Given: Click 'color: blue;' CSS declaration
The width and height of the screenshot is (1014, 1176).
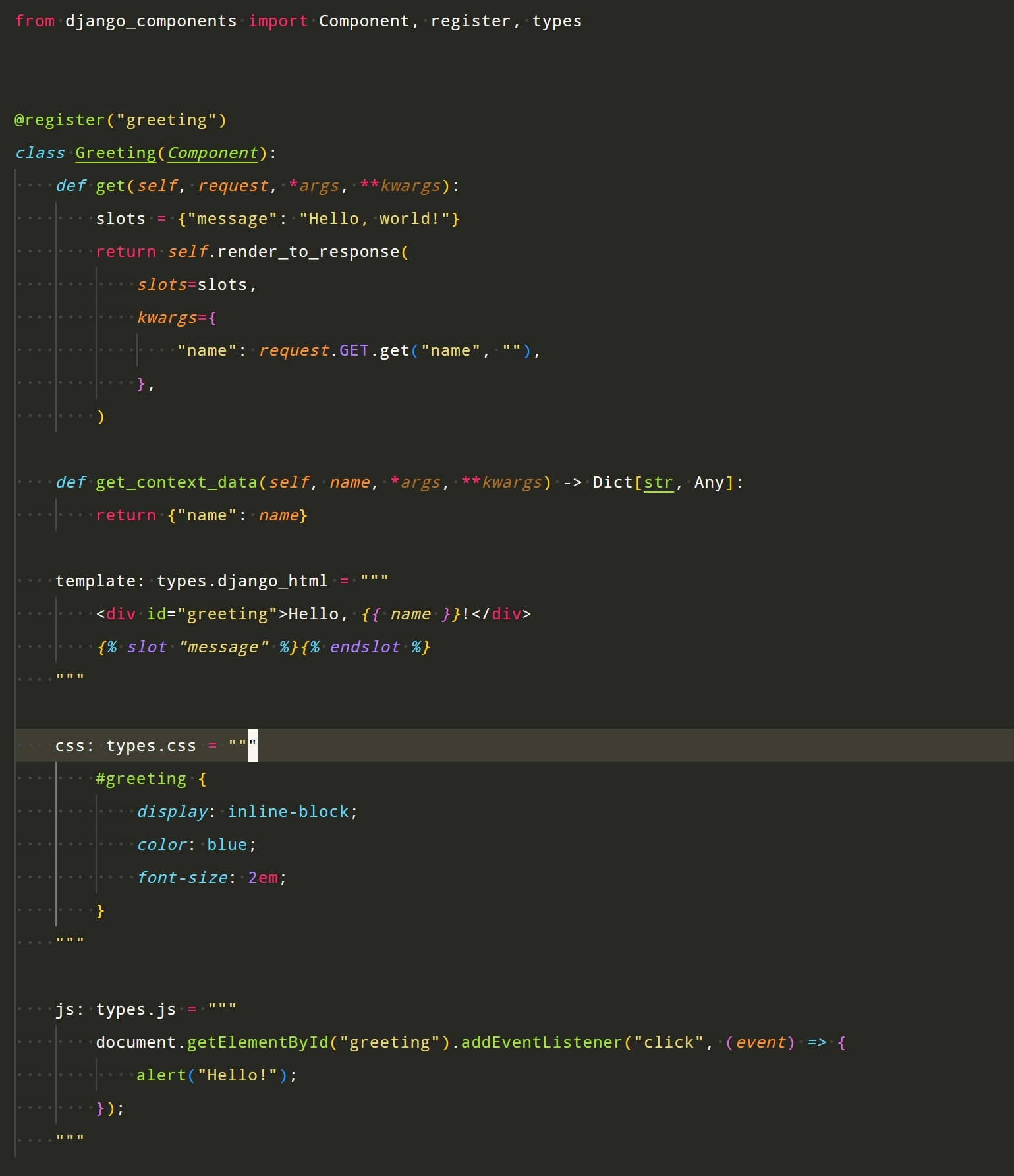Looking at the screenshot, I should 197,845.
